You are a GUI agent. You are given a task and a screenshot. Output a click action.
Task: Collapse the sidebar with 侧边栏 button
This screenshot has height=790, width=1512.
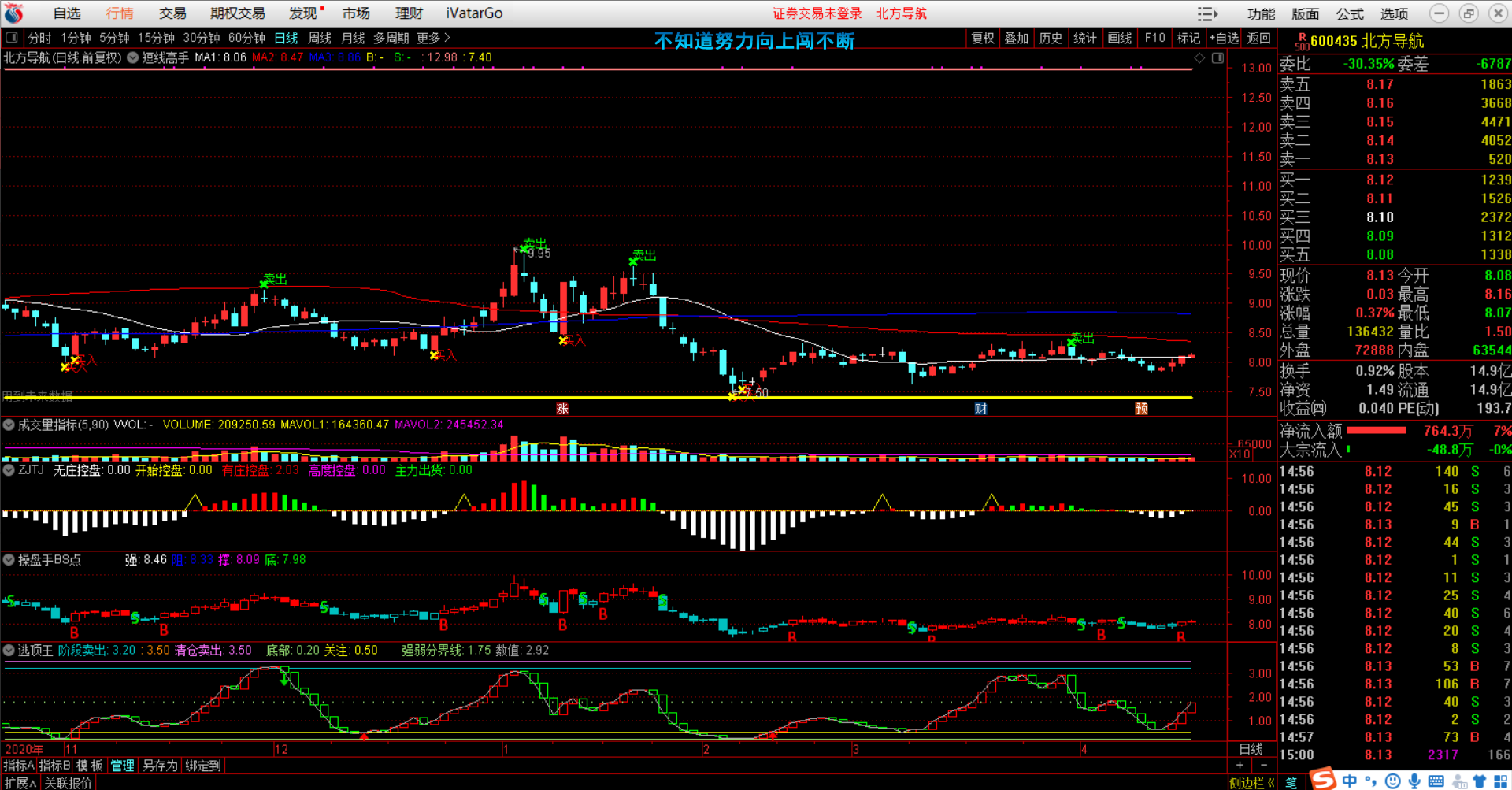point(1251,783)
